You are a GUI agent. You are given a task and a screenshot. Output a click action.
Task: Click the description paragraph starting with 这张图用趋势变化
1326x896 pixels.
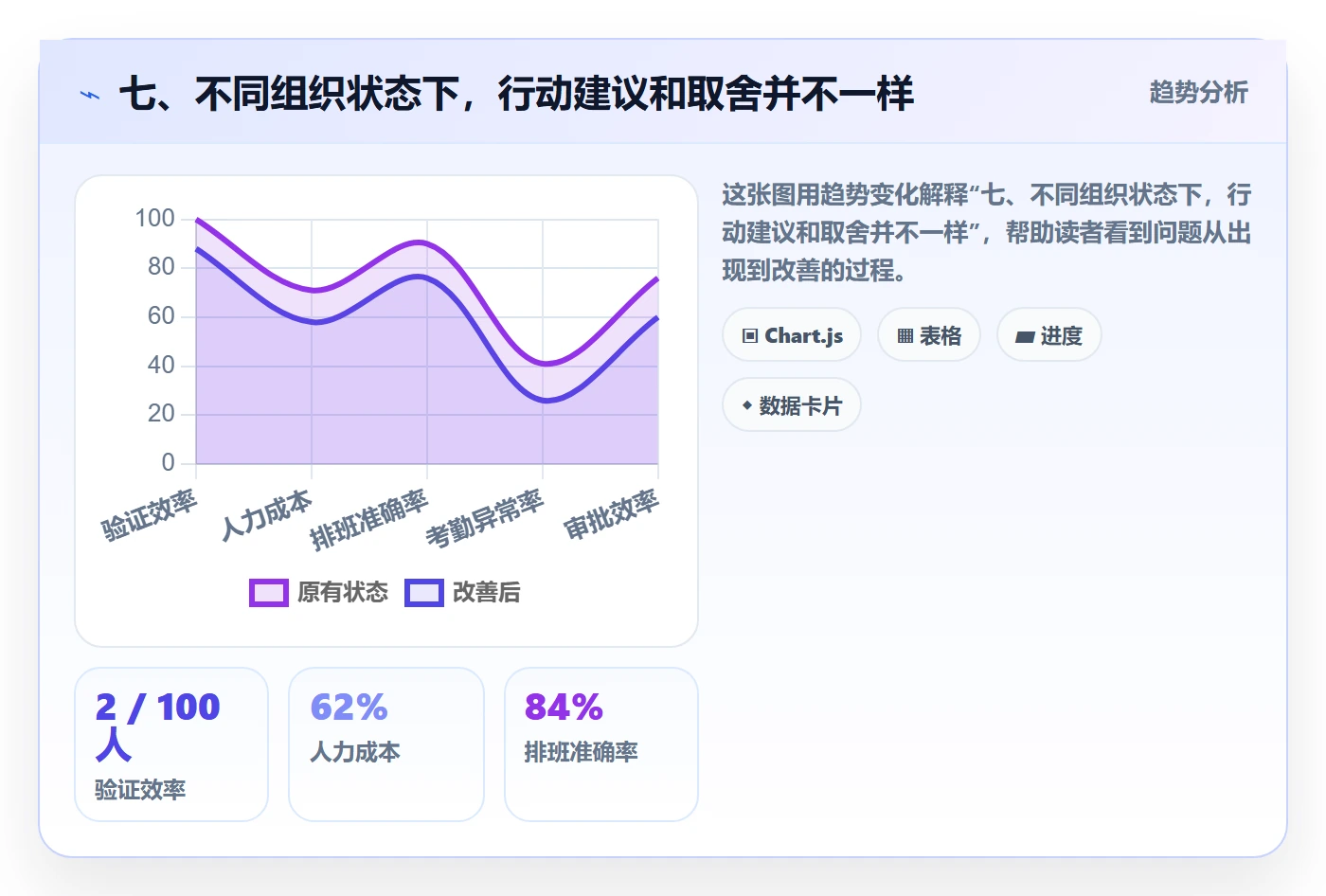pos(987,233)
